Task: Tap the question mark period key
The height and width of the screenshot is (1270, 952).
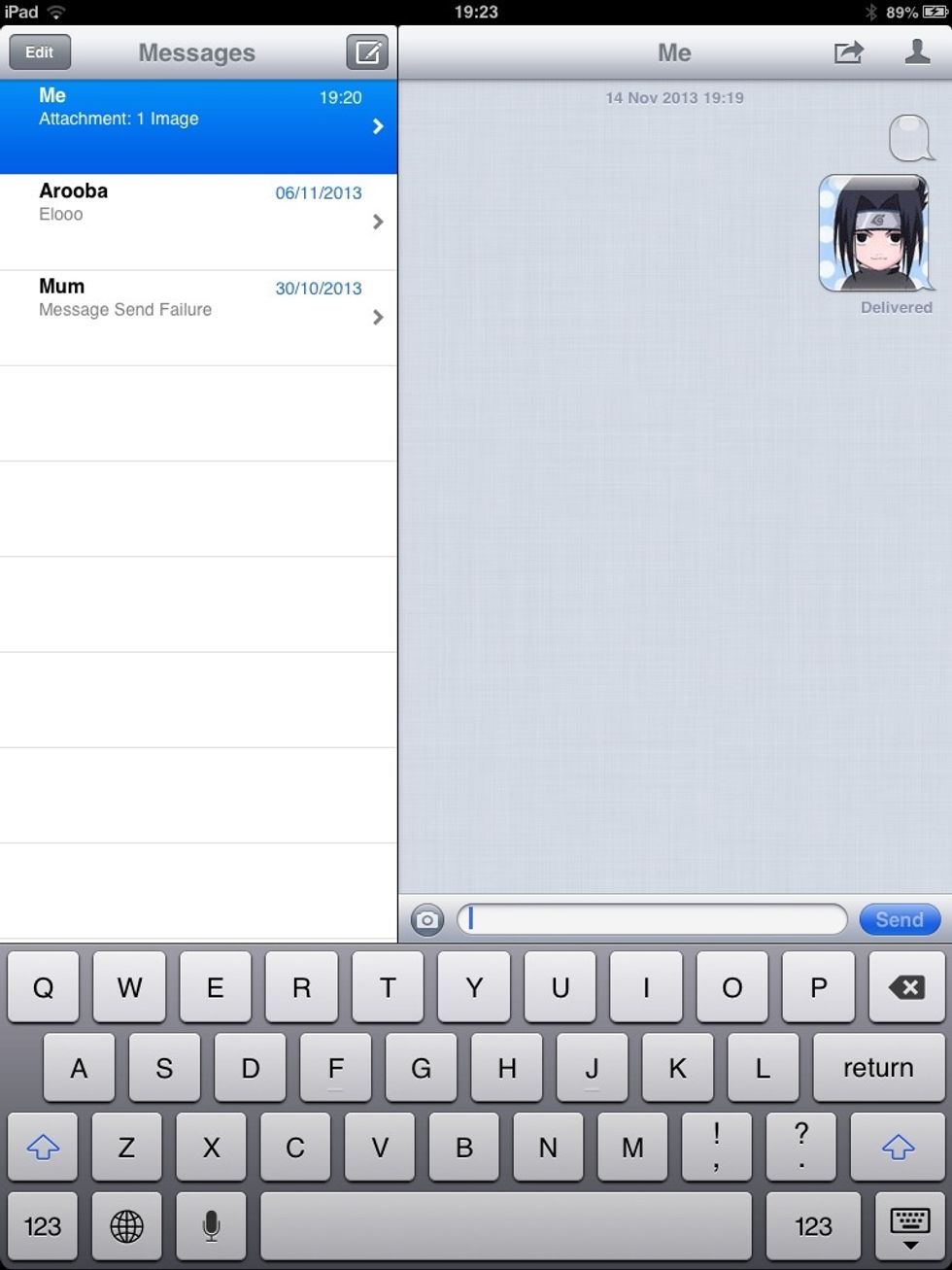Action: pyautogui.click(x=801, y=1148)
